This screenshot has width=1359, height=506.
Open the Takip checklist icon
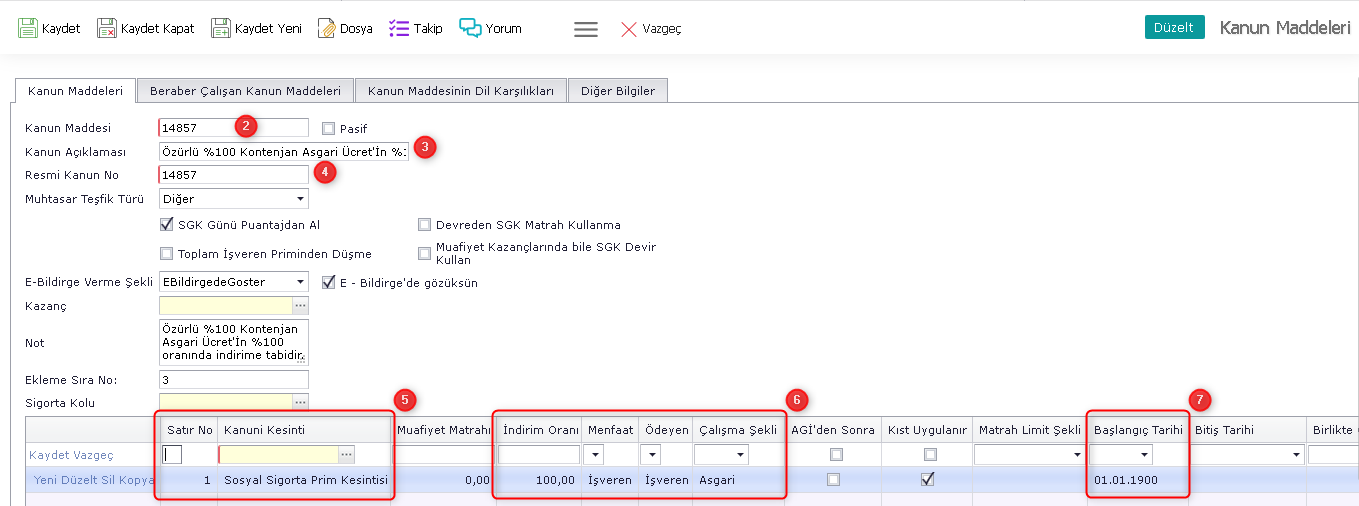pos(399,28)
